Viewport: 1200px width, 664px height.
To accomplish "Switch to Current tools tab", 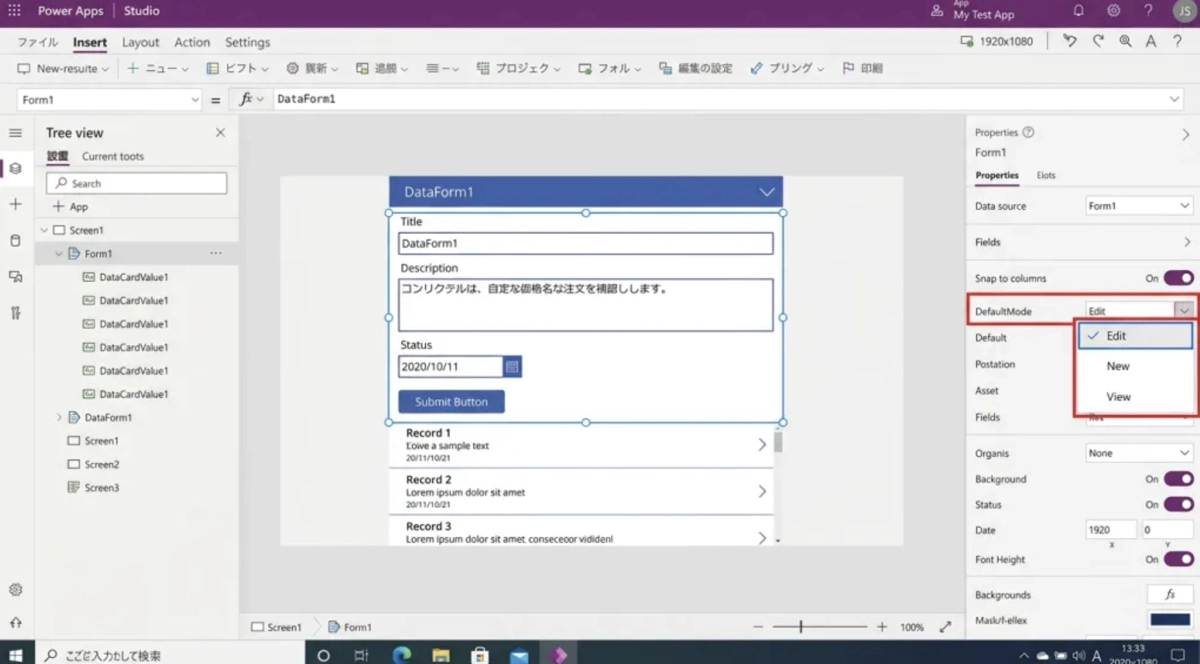I will point(112,156).
